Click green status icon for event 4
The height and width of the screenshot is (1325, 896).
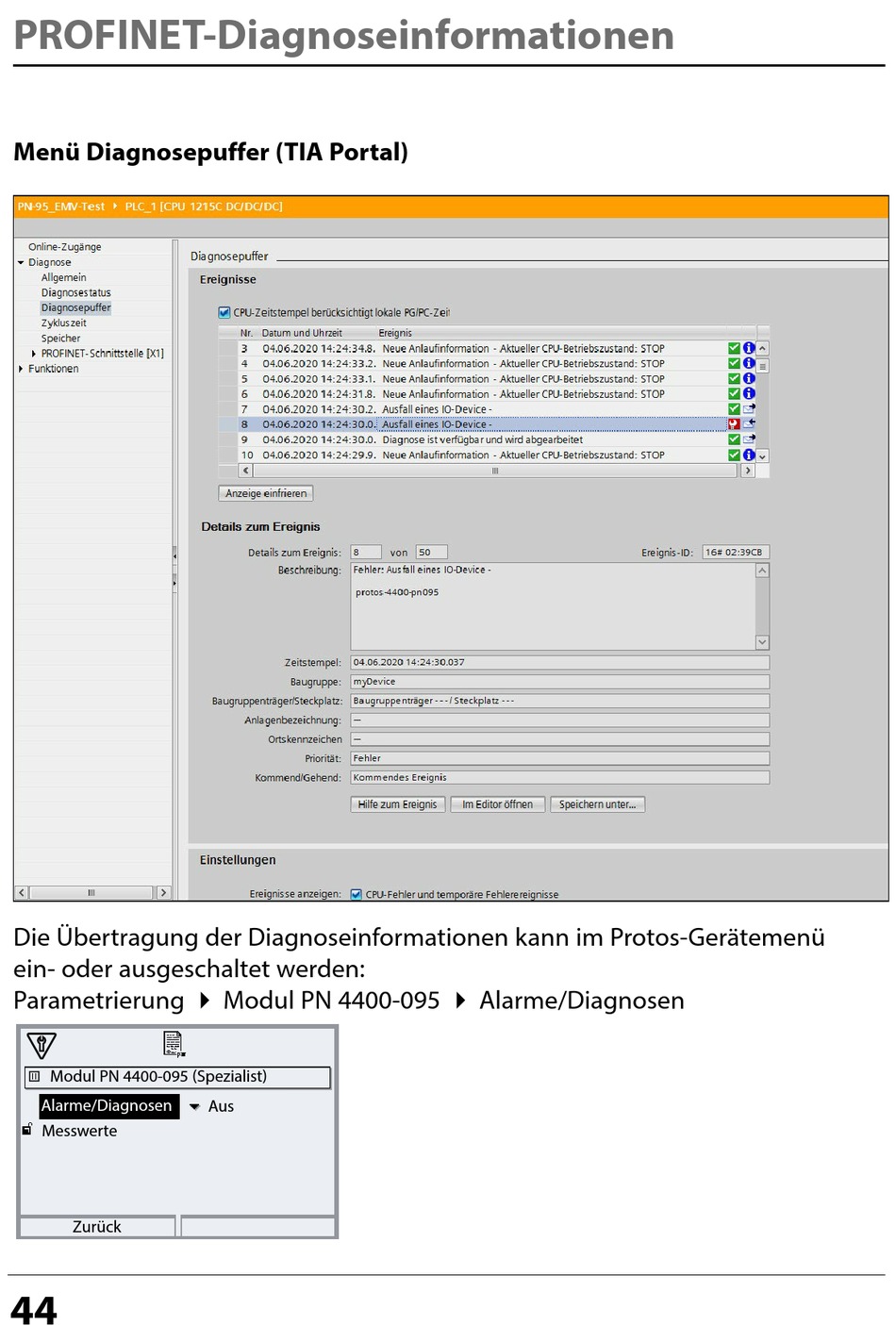point(734,363)
